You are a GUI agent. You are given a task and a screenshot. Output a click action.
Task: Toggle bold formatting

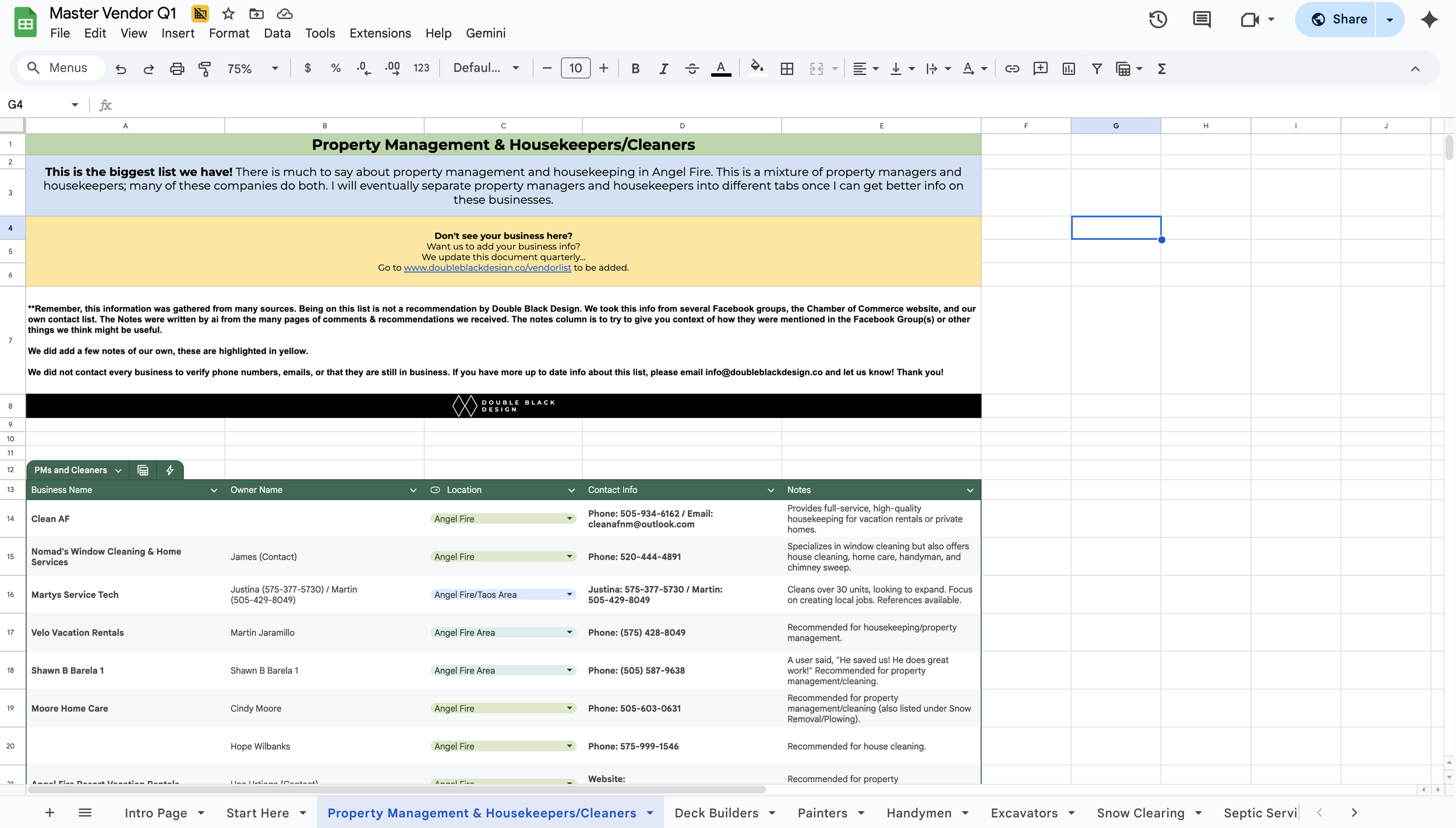click(635, 69)
